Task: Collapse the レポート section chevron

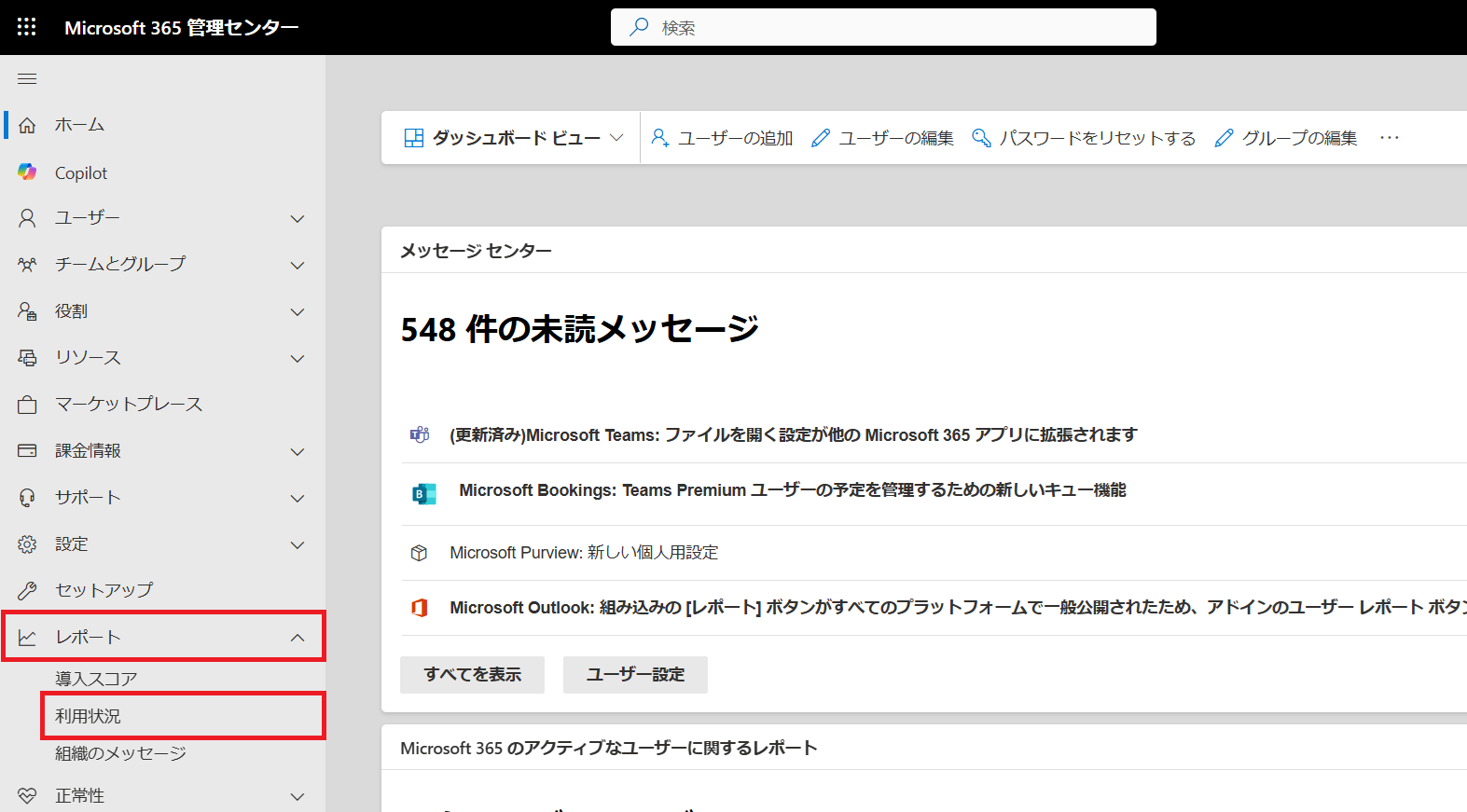Action: click(x=298, y=638)
